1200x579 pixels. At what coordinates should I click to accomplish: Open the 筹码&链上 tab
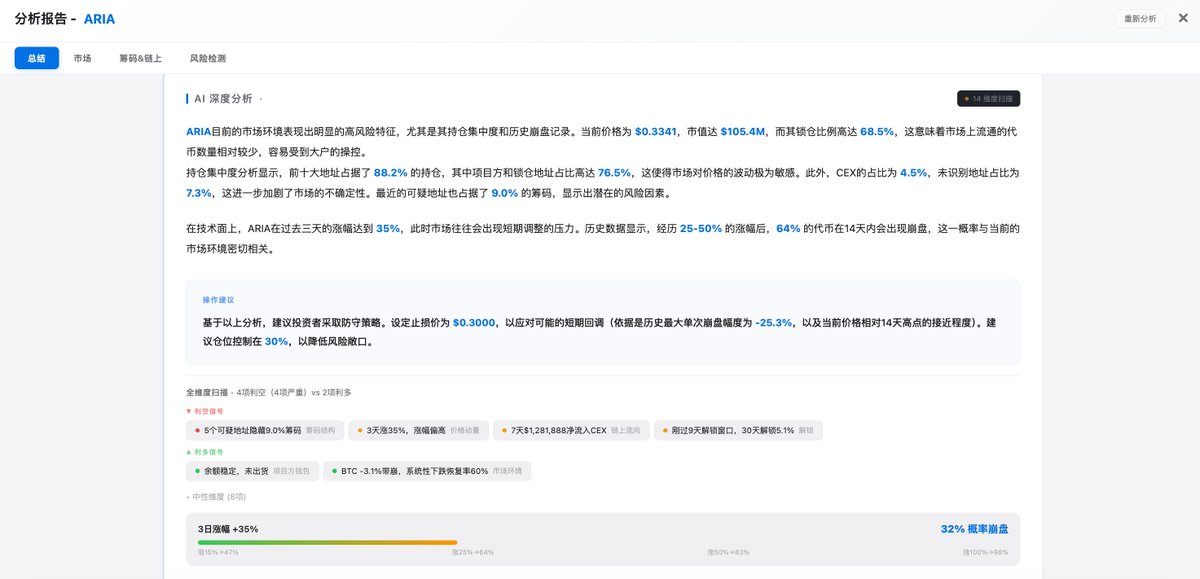tap(140, 58)
